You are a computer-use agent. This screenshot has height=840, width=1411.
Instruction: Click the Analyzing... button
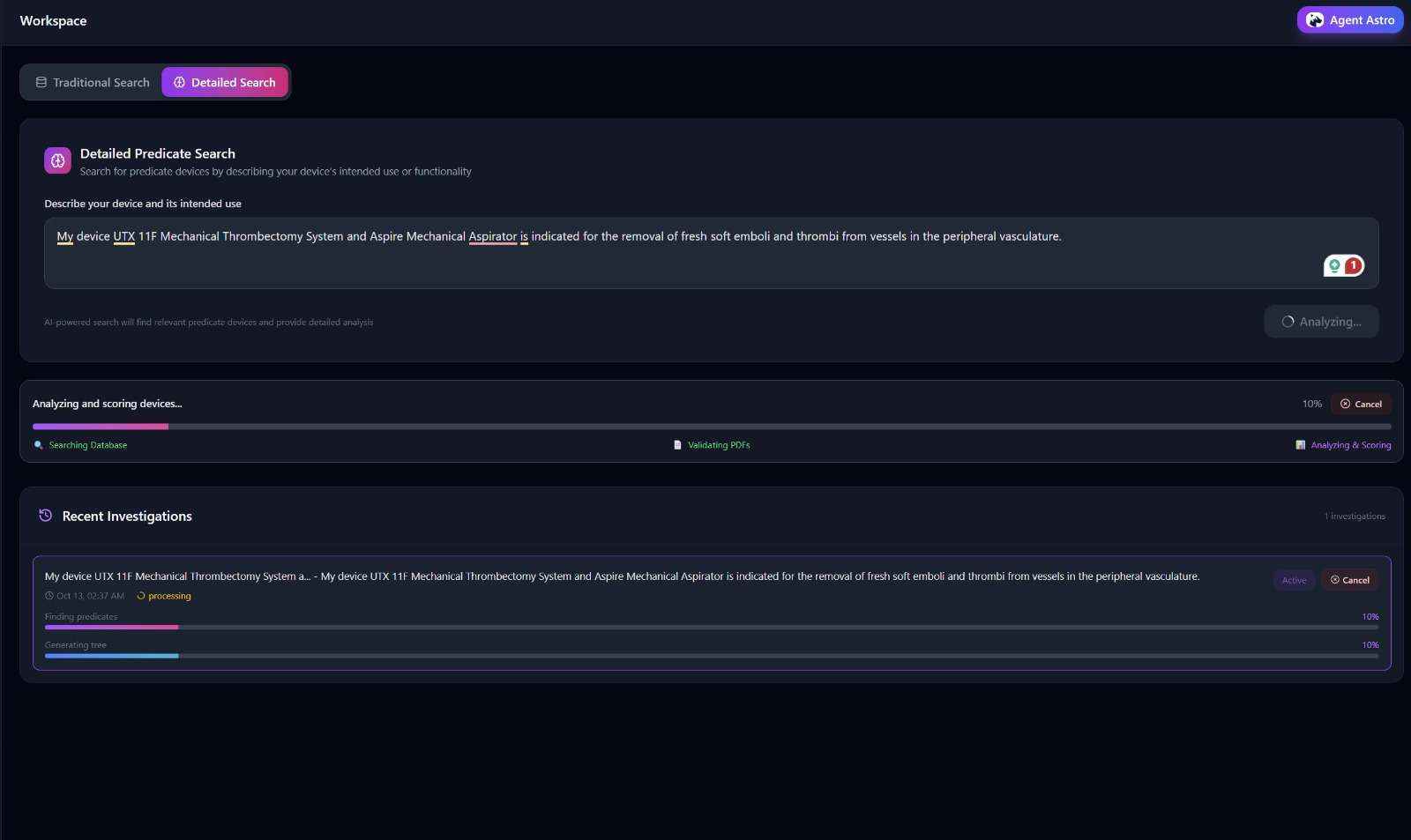tap(1320, 322)
